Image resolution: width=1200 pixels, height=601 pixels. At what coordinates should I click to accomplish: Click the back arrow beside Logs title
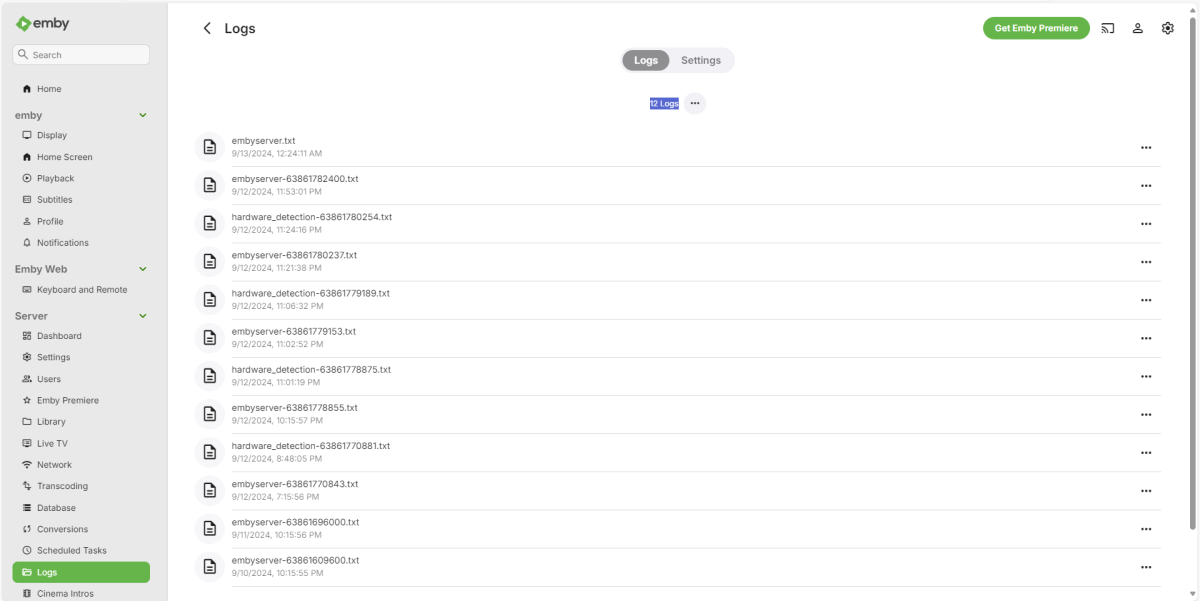207,28
